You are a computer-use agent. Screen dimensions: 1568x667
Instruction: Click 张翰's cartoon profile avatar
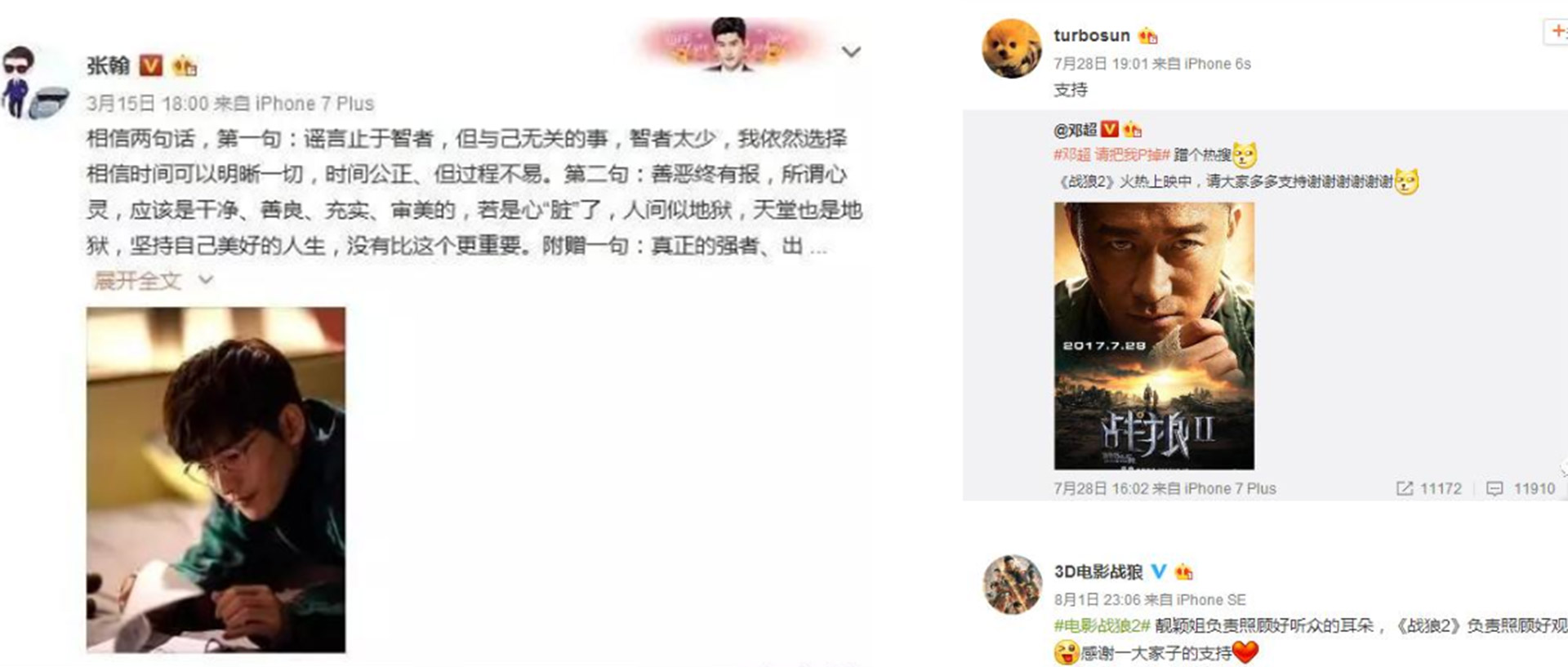(33, 82)
